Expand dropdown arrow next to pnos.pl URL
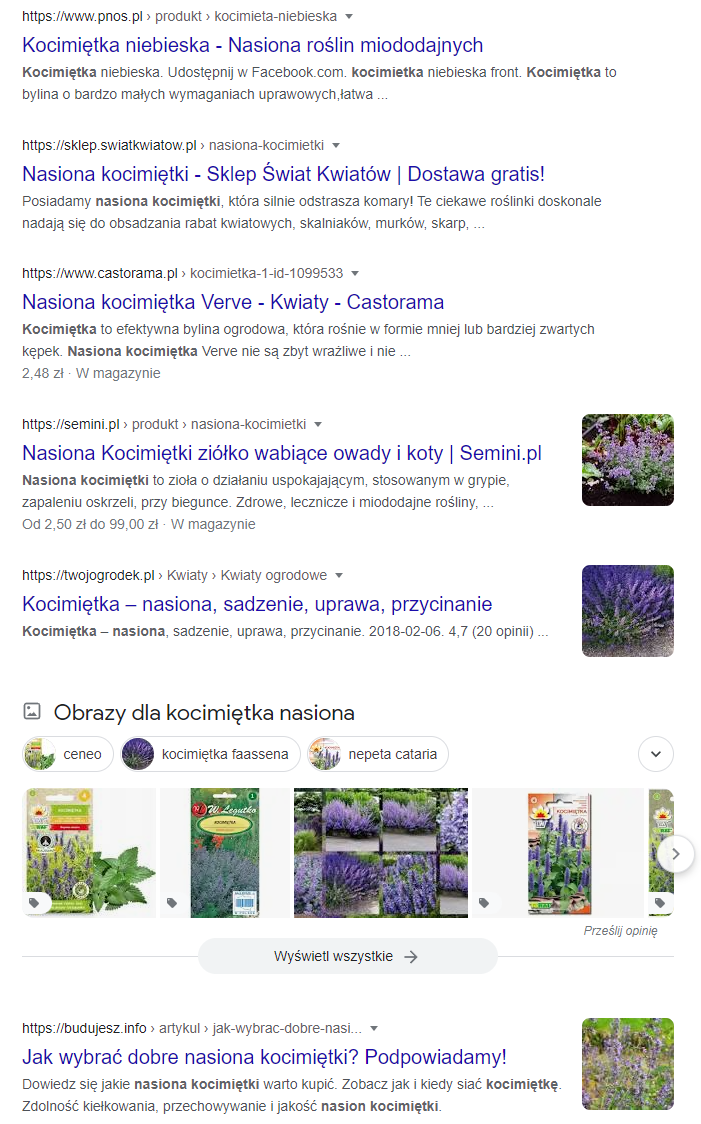701x1124 pixels. click(349, 16)
